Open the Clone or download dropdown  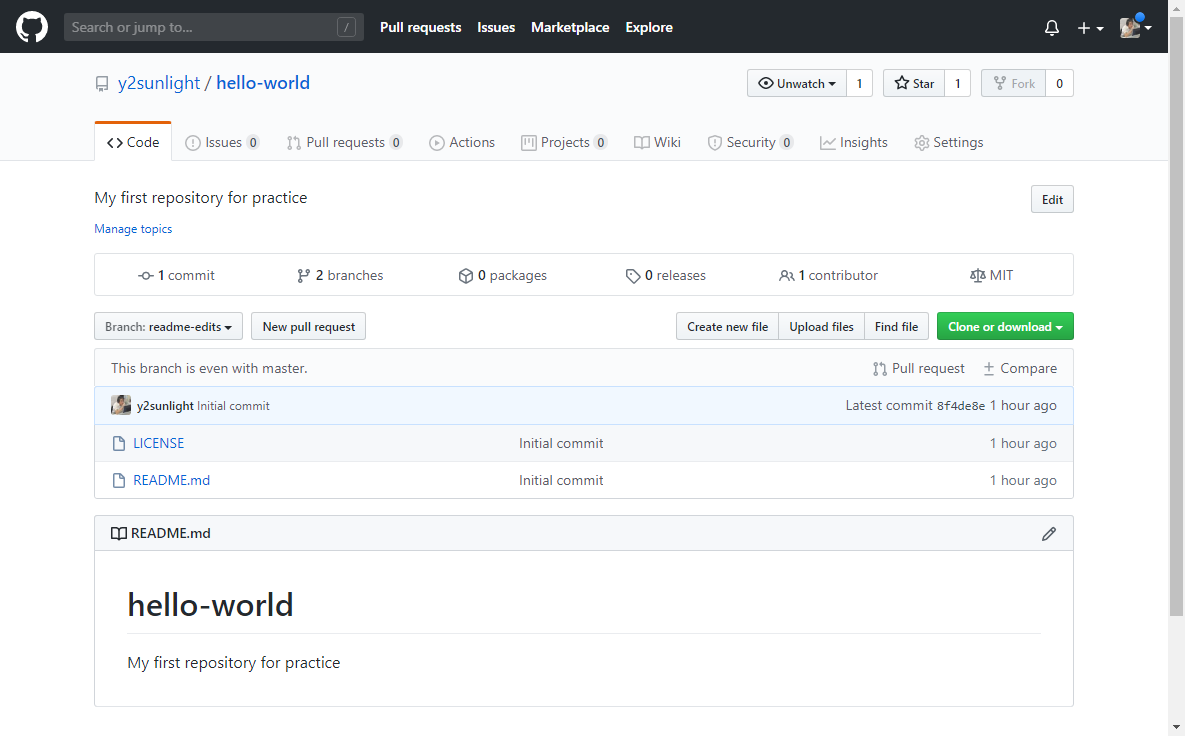(x=1004, y=327)
